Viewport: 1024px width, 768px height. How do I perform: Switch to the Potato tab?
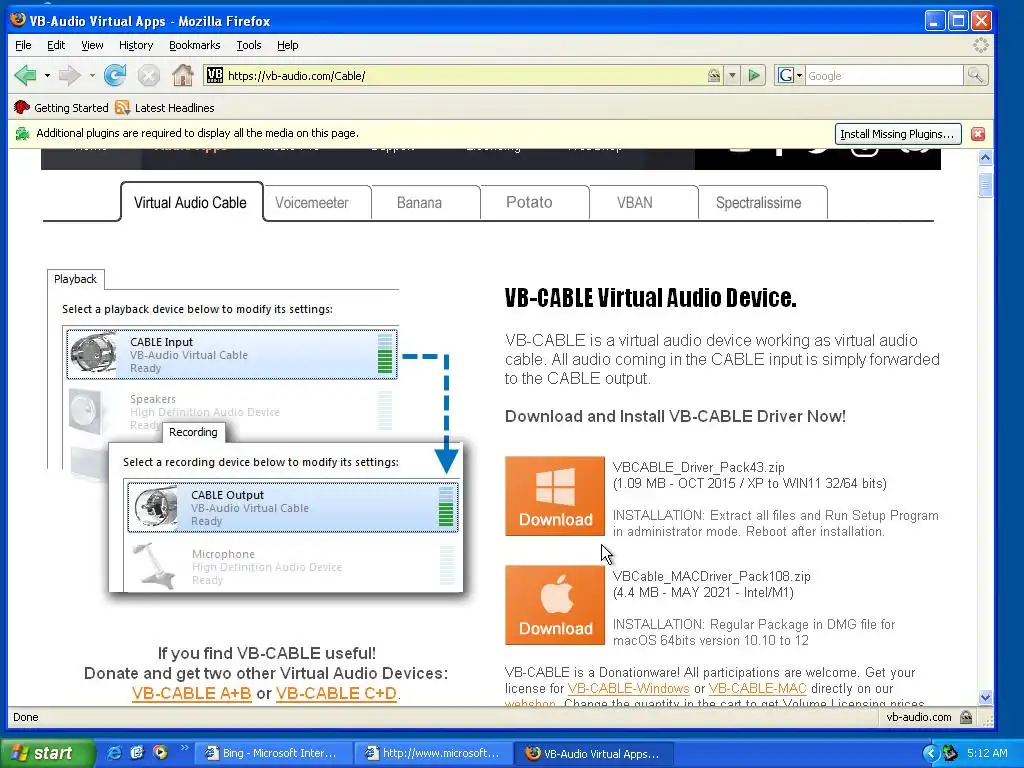[535, 203]
